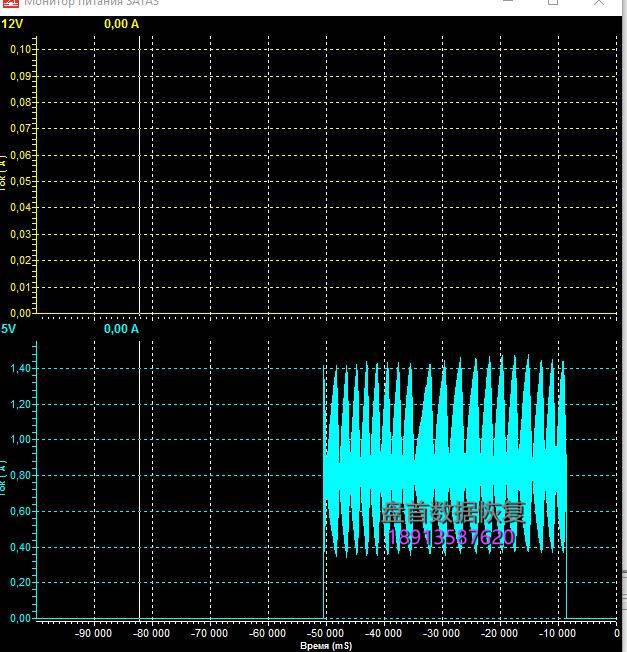Click the 0,09 tick on 12V axis
627x652 pixels.
click(21, 76)
